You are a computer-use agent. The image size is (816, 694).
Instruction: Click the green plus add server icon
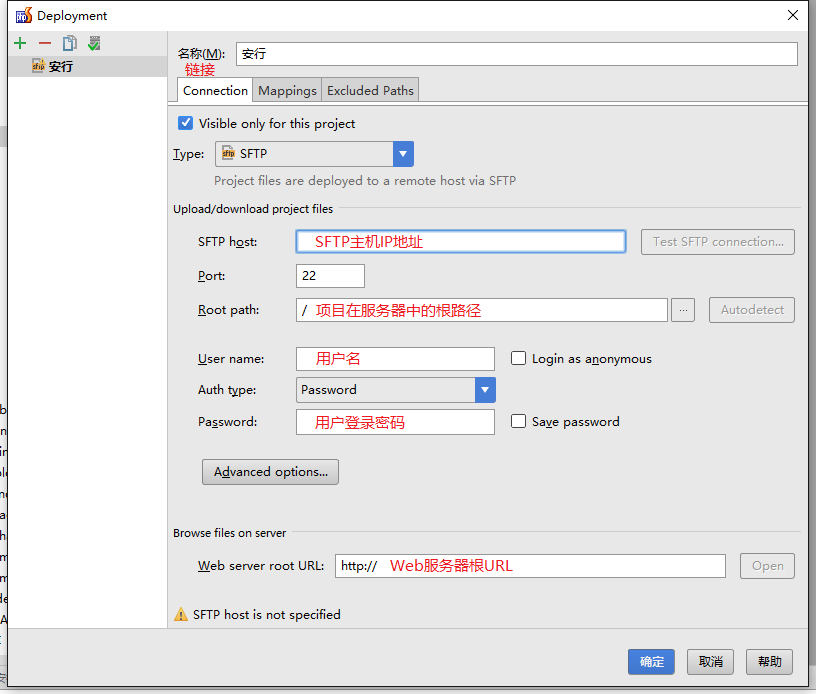point(20,43)
